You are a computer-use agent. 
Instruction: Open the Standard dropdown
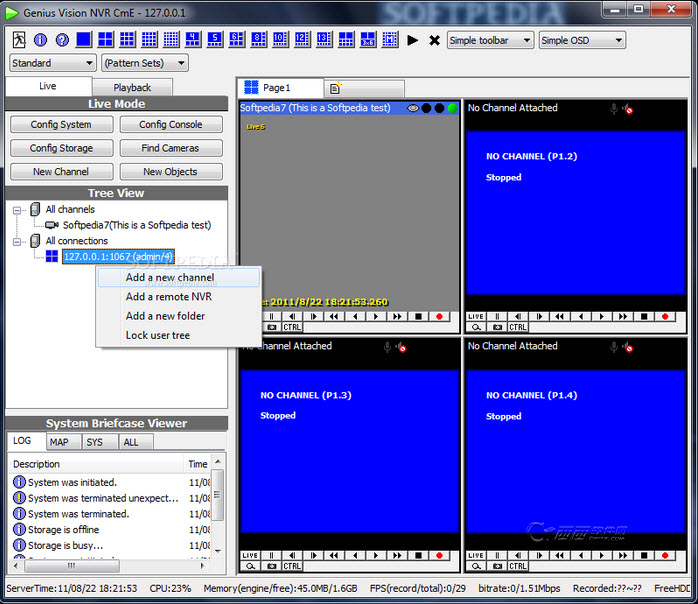click(53, 63)
